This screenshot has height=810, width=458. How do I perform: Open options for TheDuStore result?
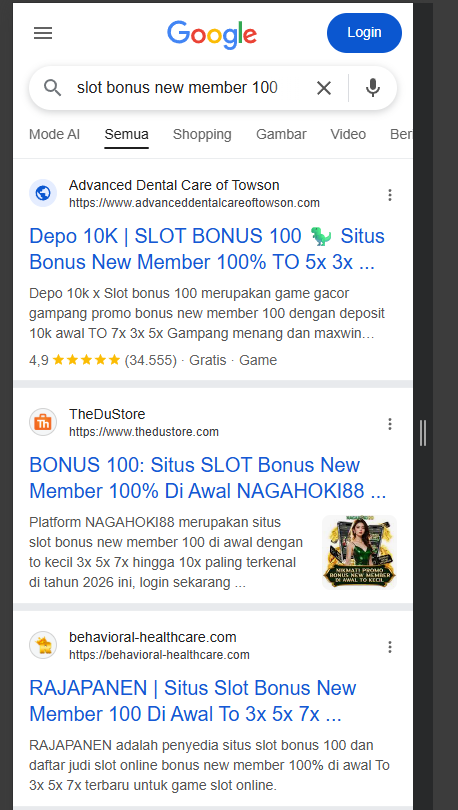[x=390, y=424]
